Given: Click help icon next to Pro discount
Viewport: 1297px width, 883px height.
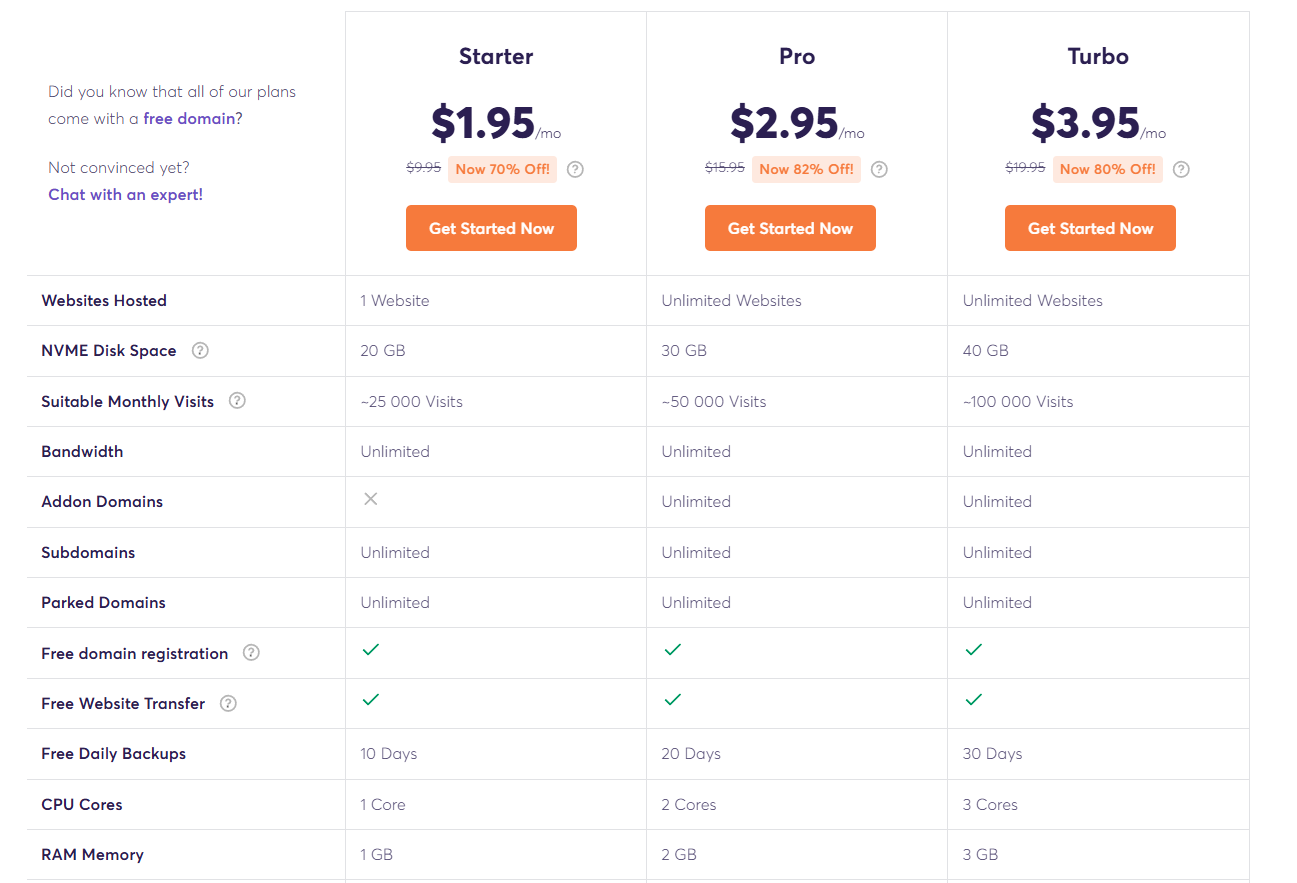Looking at the screenshot, I should pyautogui.click(x=879, y=169).
